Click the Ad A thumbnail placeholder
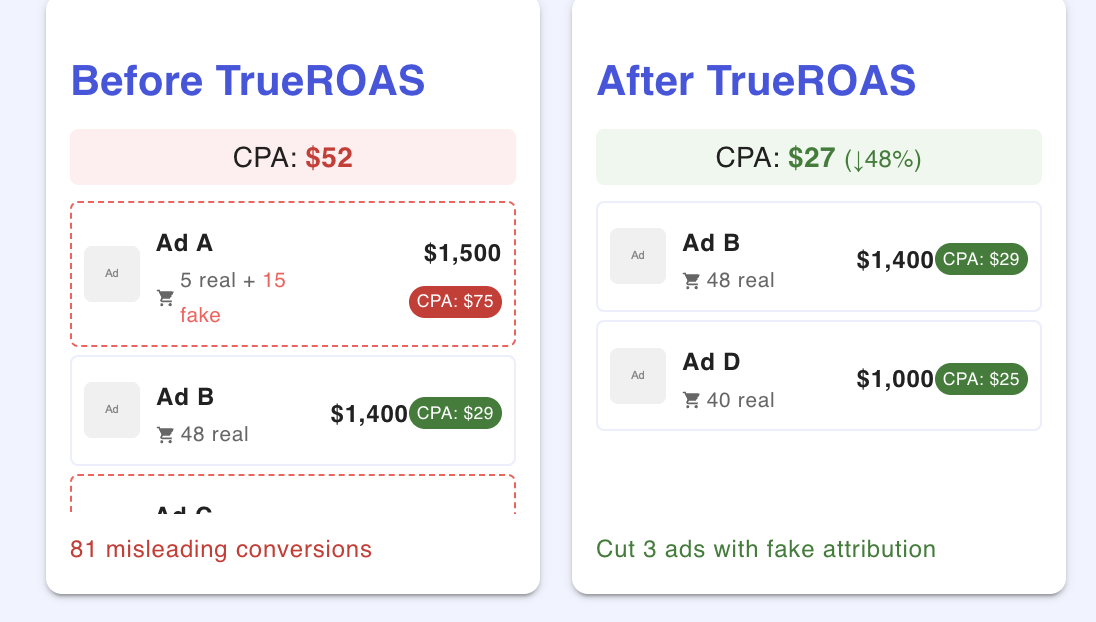 [x=112, y=274]
